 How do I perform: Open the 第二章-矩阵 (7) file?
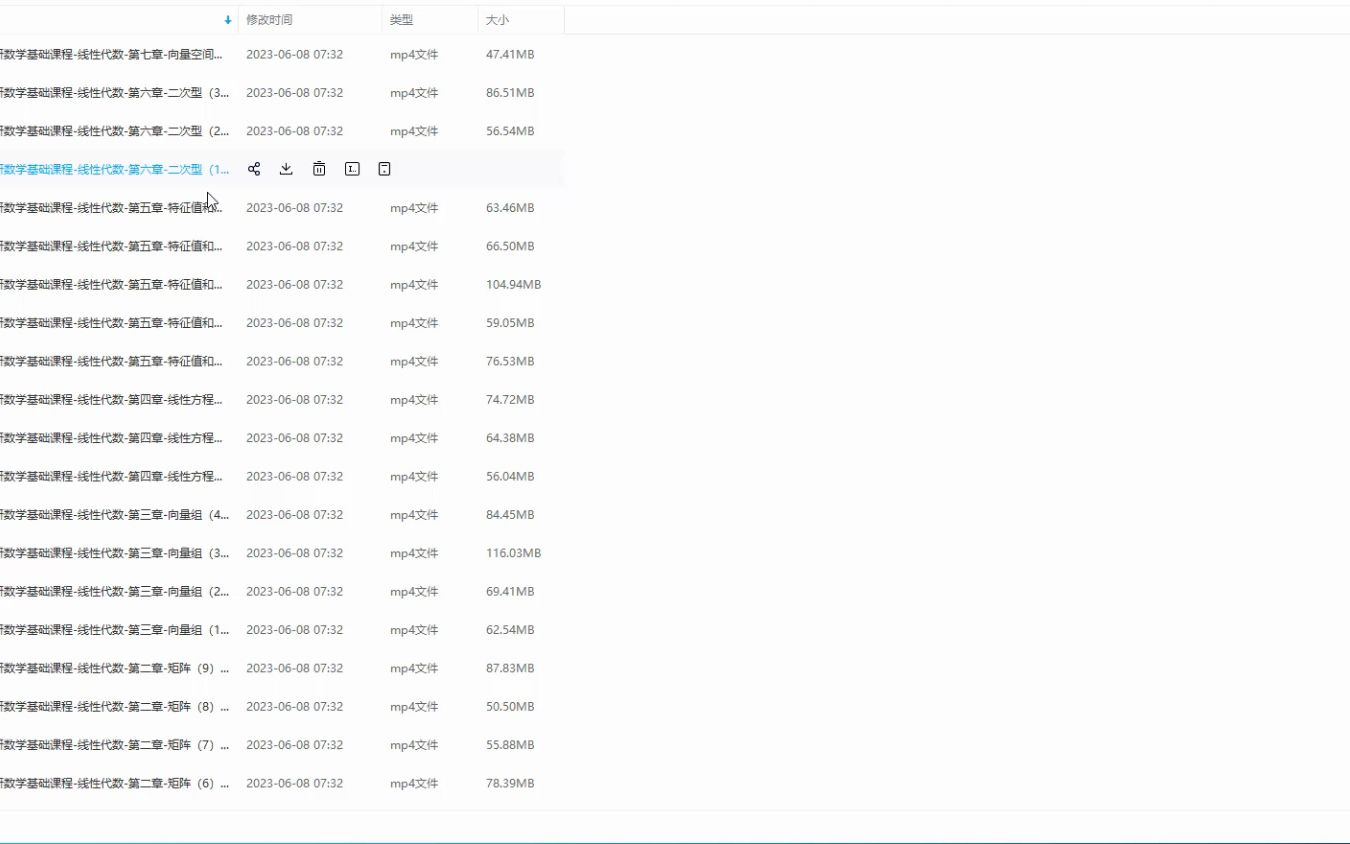point(115,745)
